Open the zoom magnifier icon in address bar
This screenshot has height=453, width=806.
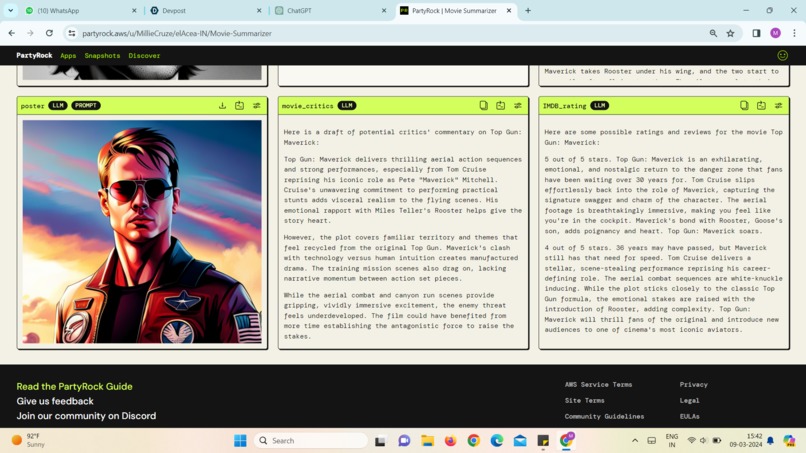[x=713, y=33]
